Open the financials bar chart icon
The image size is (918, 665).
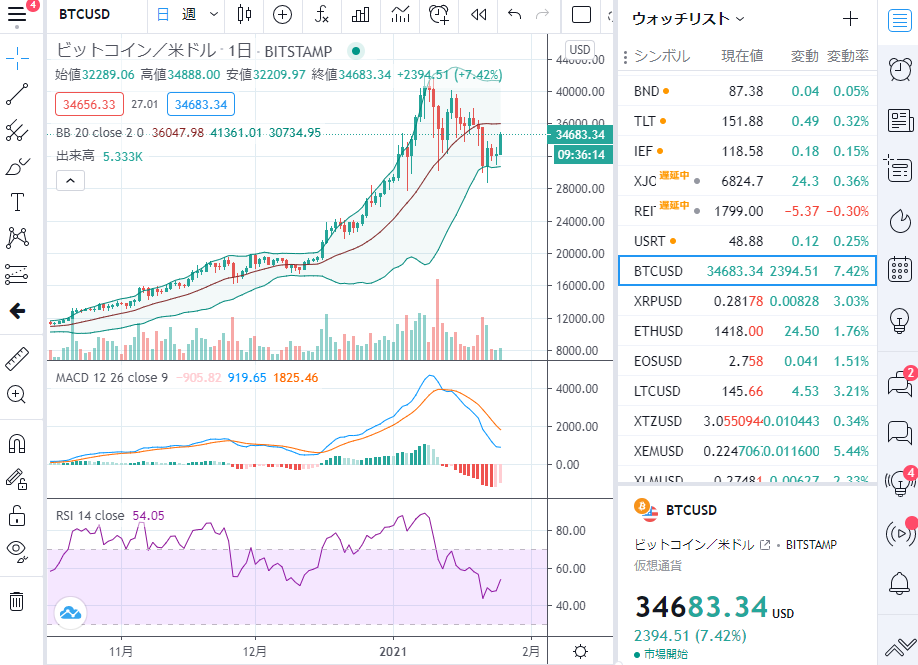(x=360, y=15)
